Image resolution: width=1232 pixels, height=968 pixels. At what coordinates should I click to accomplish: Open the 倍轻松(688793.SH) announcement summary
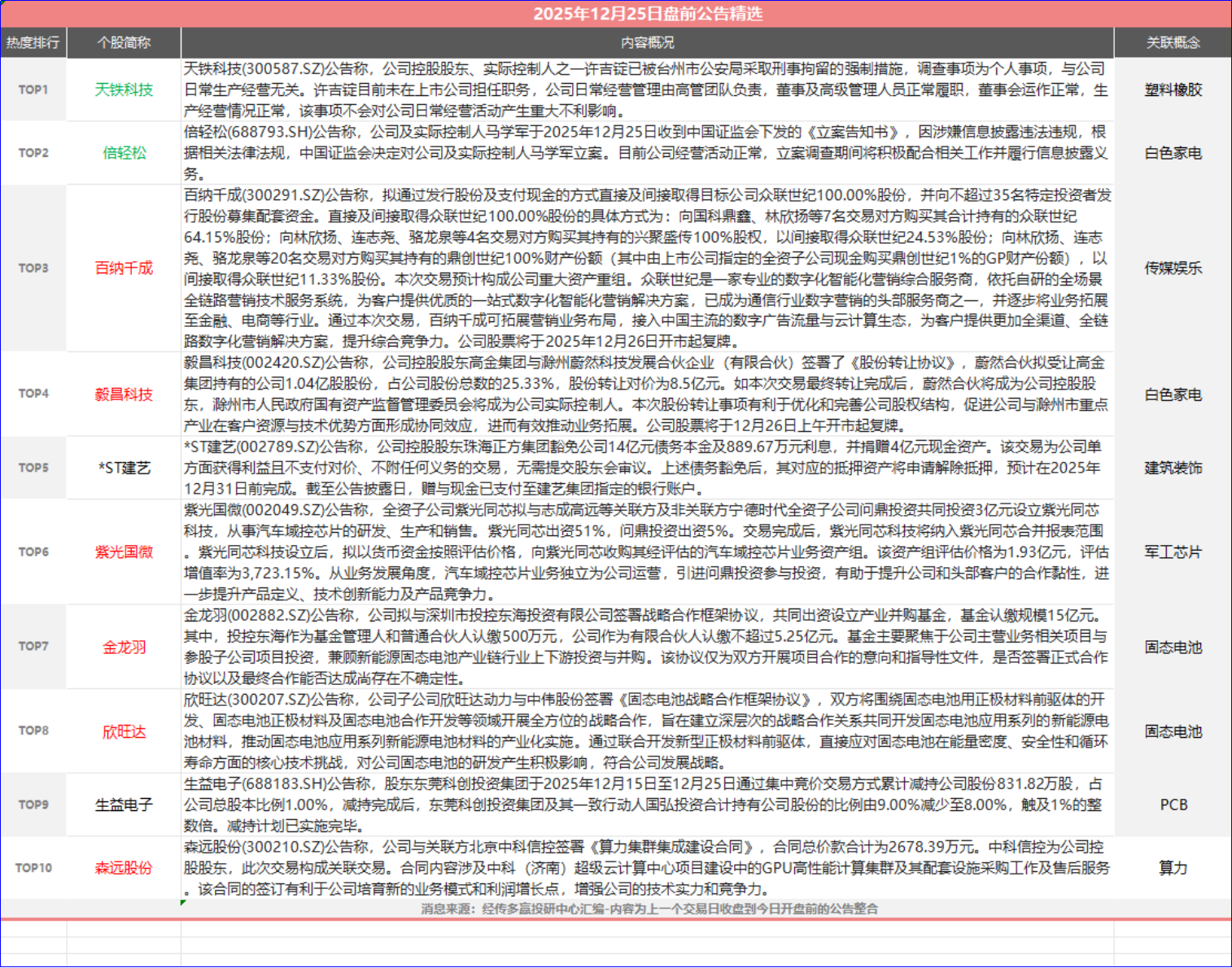tap(647, 153)
